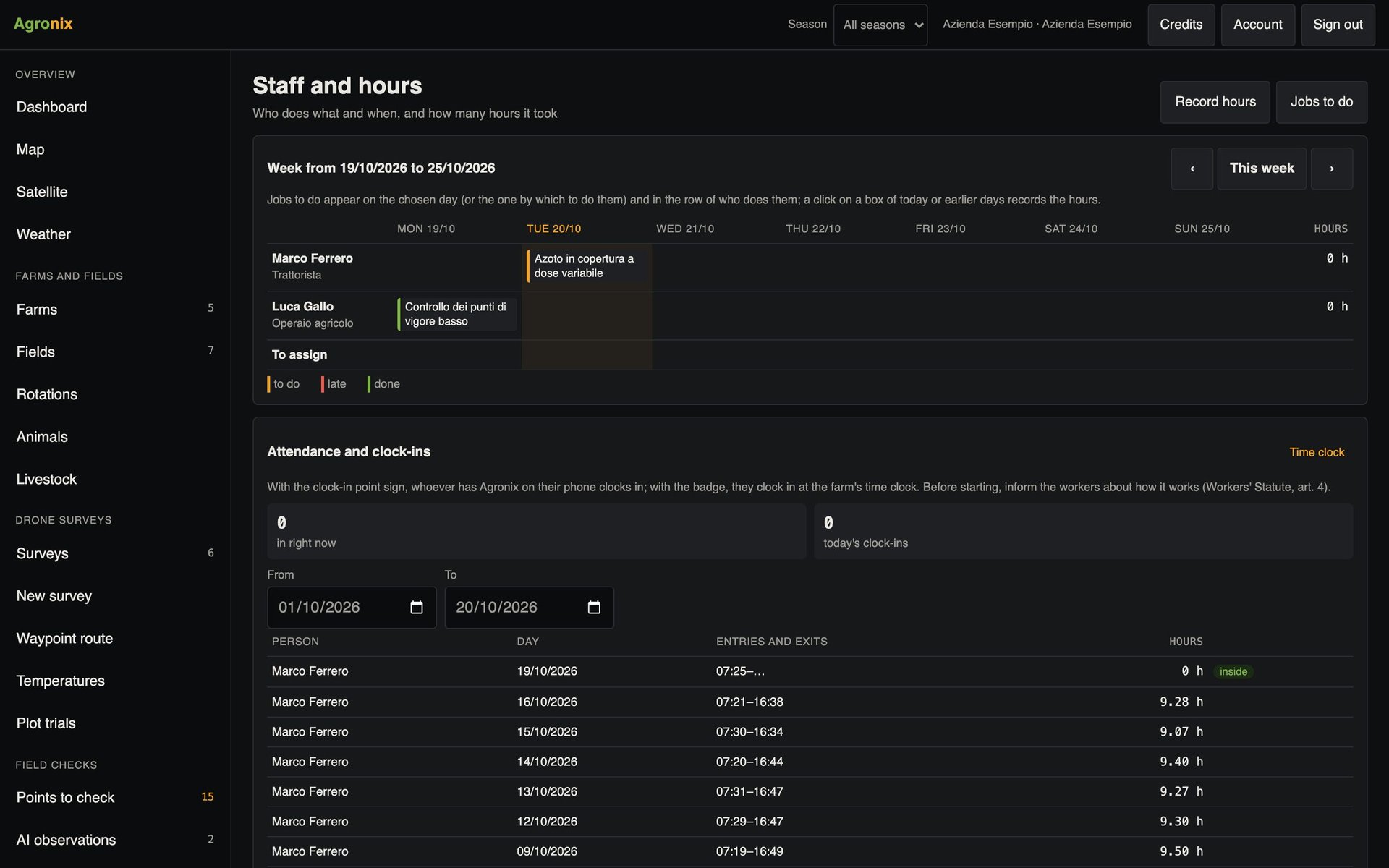
Task: Open Plot trials page
Action: click(115, 724)
